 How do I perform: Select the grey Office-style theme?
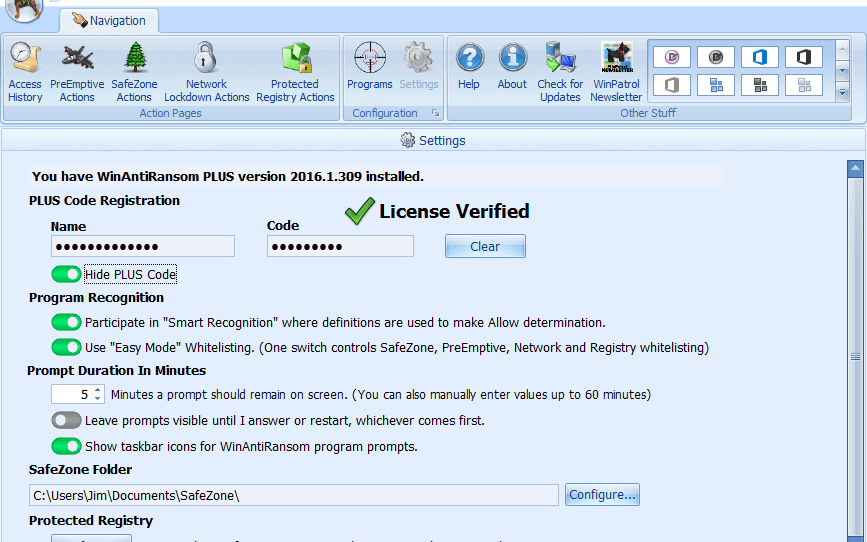tap(672, 85)
